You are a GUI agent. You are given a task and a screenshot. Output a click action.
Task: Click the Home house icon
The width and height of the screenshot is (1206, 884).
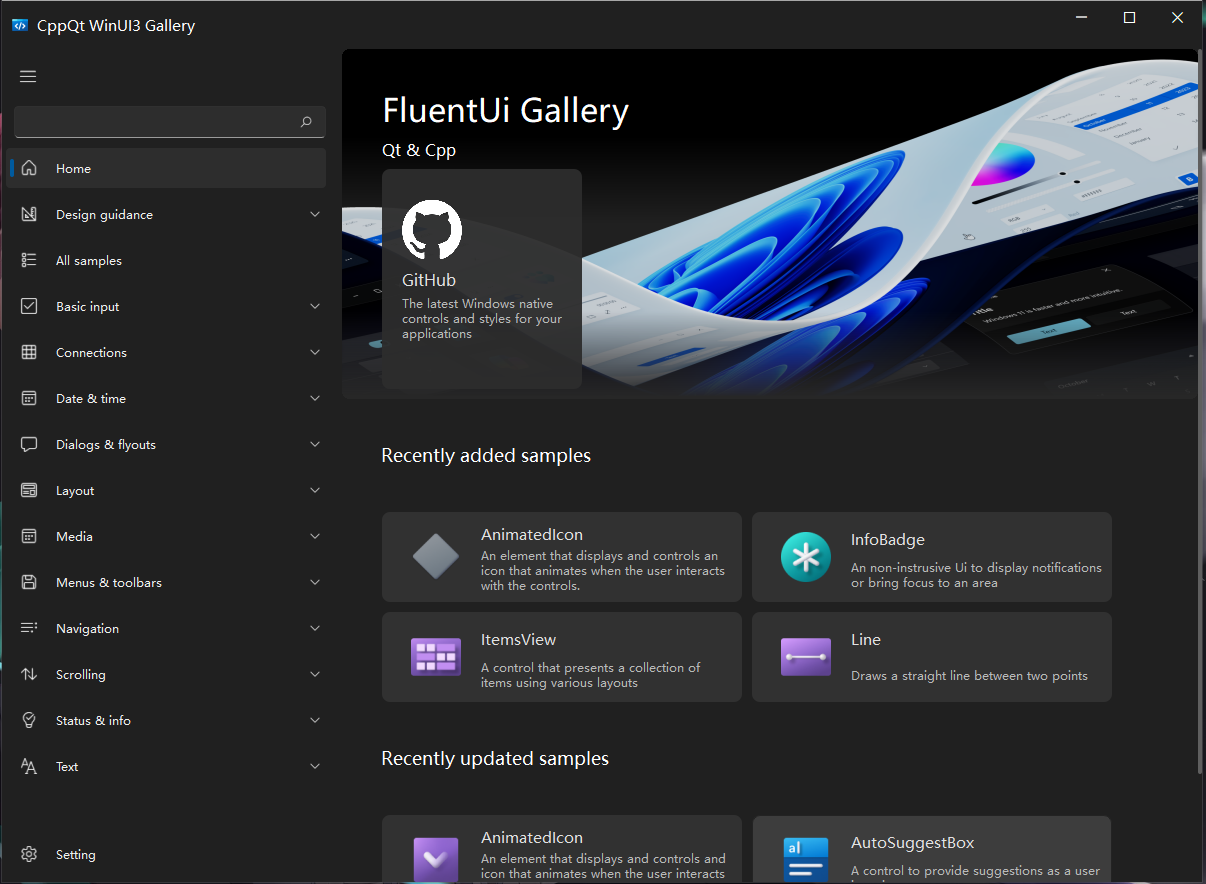click(x=29, y=168)
